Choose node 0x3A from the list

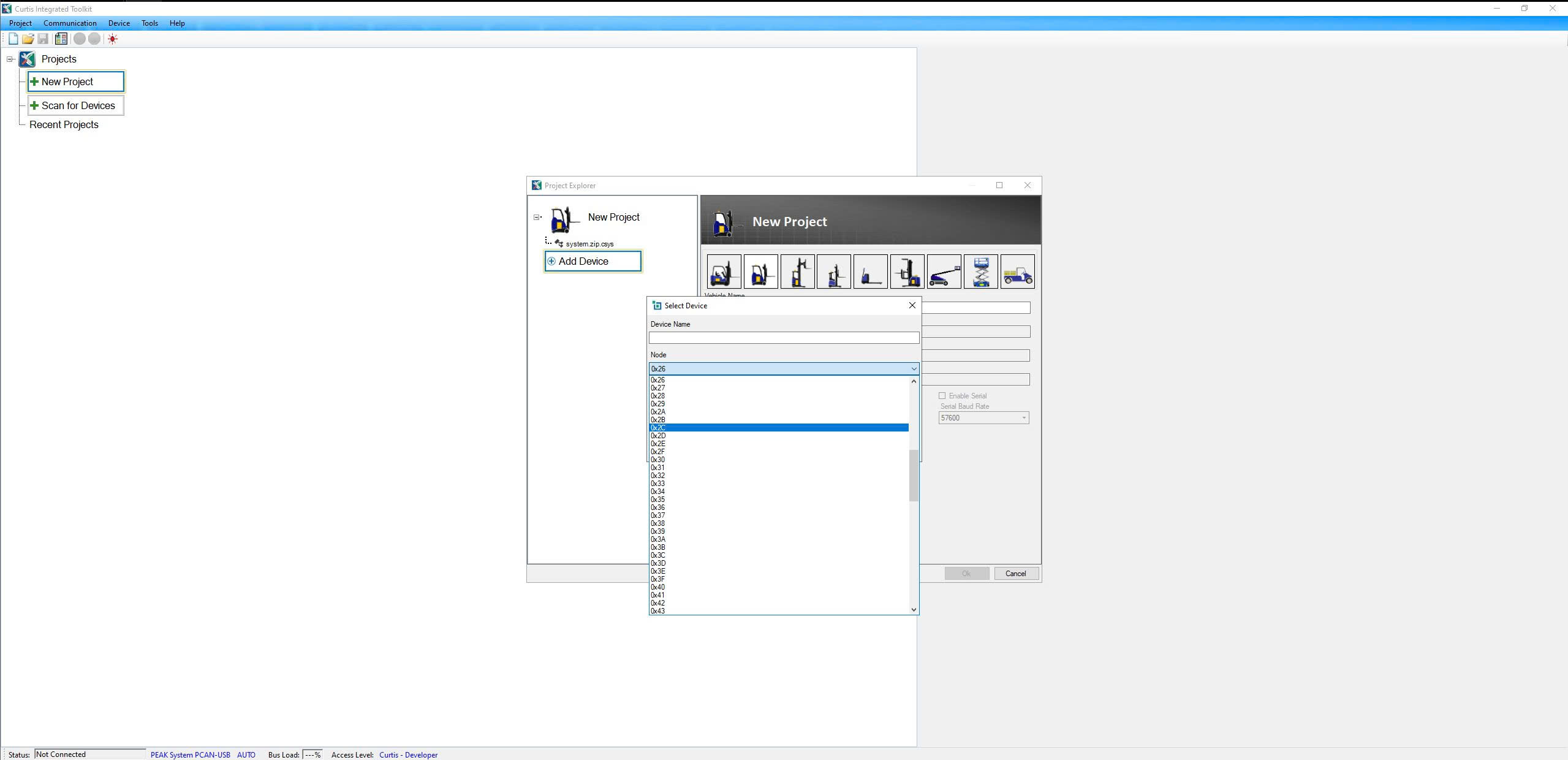(x=779, y=539)
